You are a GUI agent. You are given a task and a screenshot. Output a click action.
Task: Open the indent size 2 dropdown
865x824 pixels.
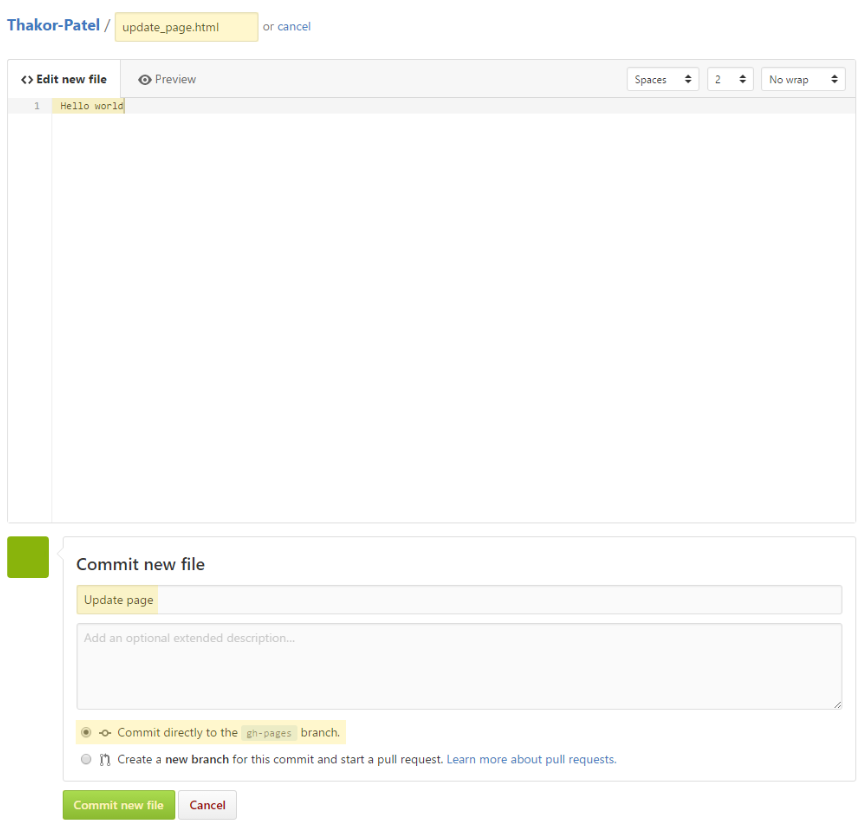pos(730,79)
